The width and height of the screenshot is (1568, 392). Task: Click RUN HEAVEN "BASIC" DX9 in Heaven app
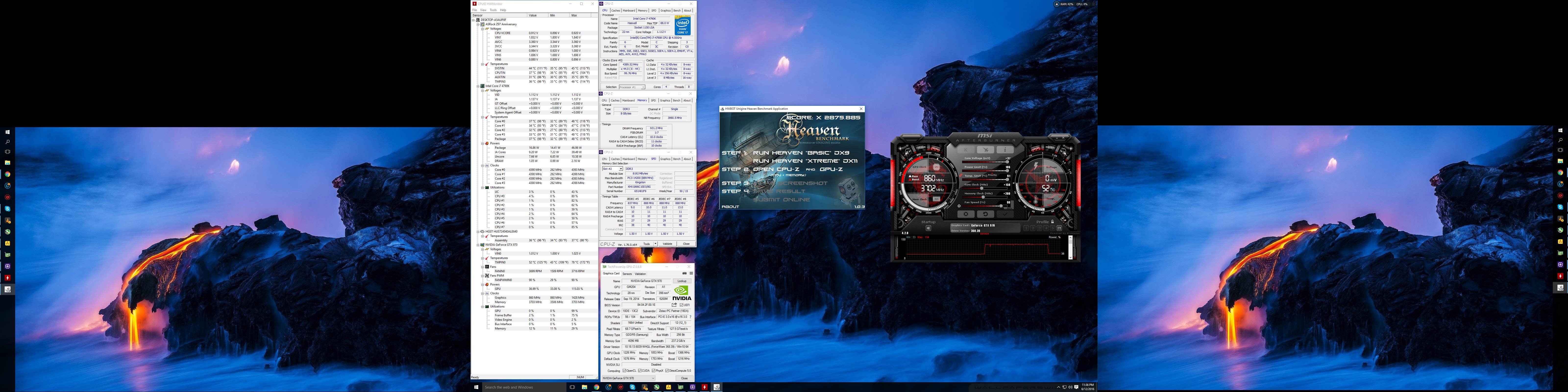pyautogui.click(x=802, y=153)
